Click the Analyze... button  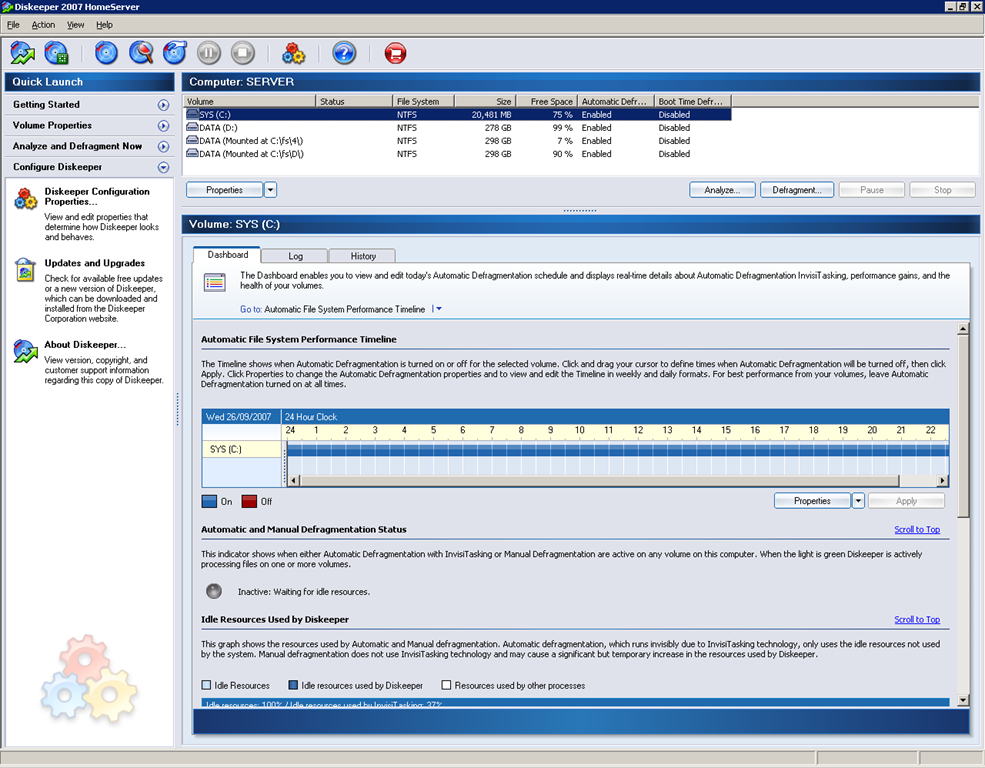(722, 190)
